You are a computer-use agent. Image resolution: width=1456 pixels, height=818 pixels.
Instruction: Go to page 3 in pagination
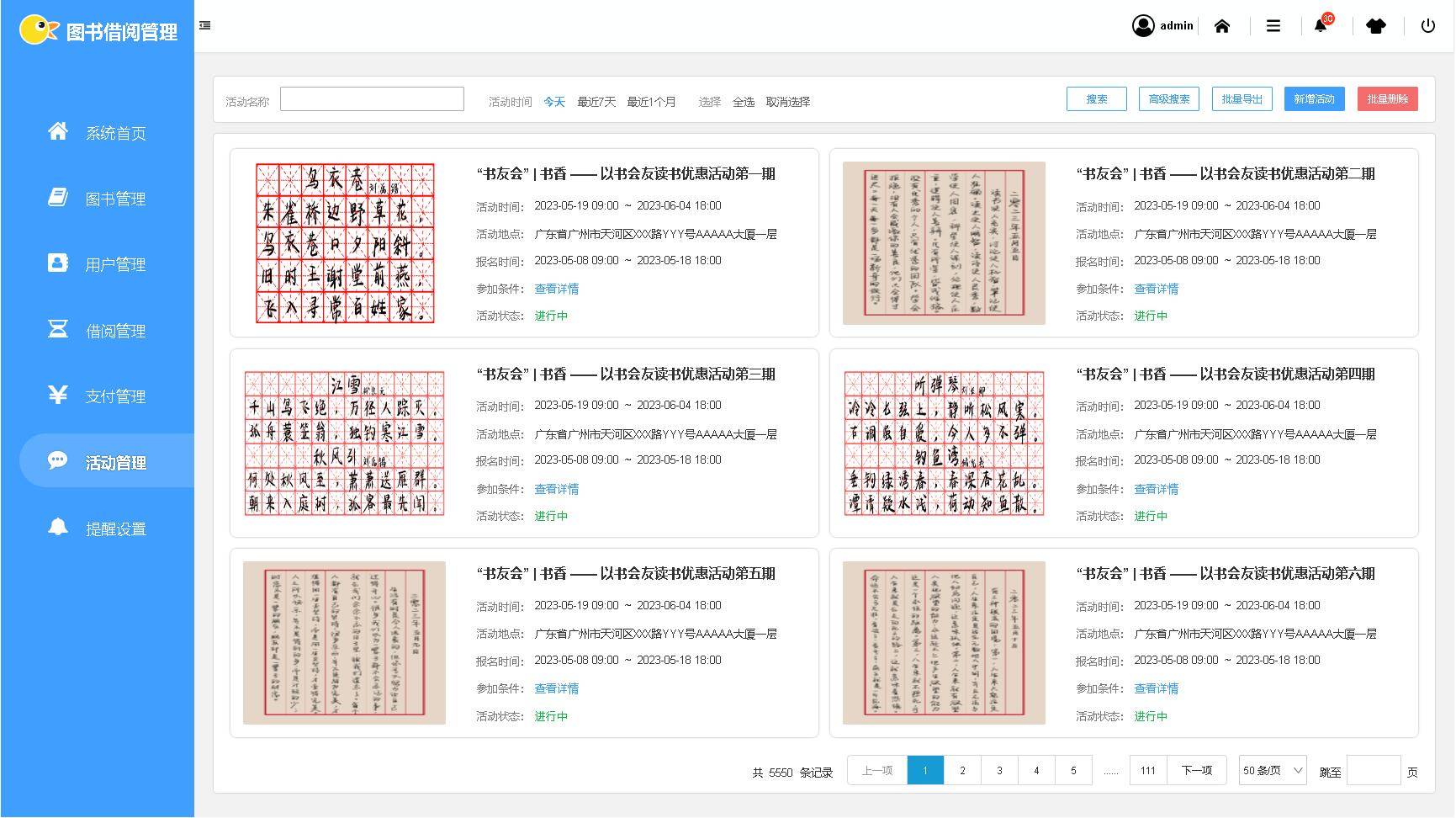pos(999,770)
